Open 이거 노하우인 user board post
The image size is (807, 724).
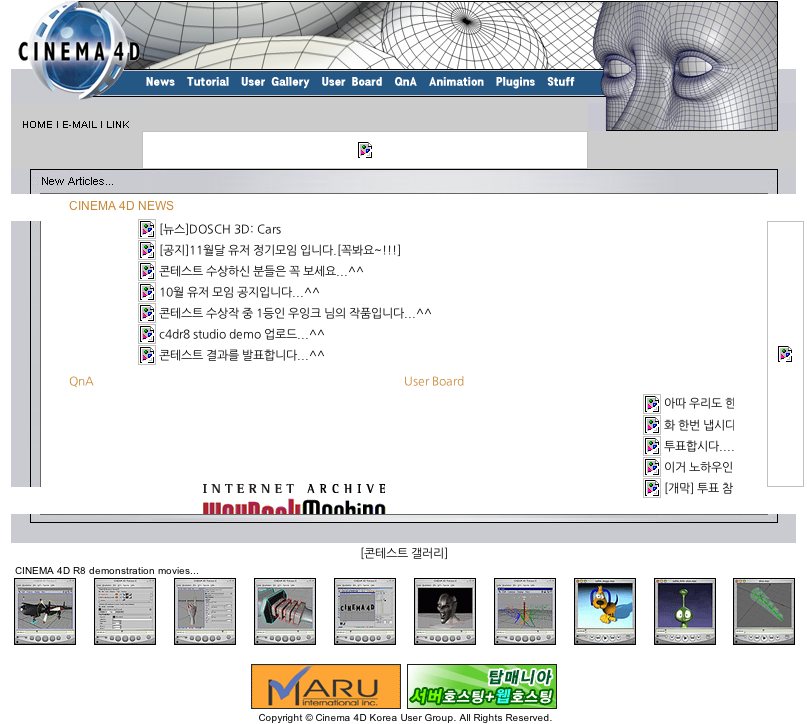click(698, 467)
